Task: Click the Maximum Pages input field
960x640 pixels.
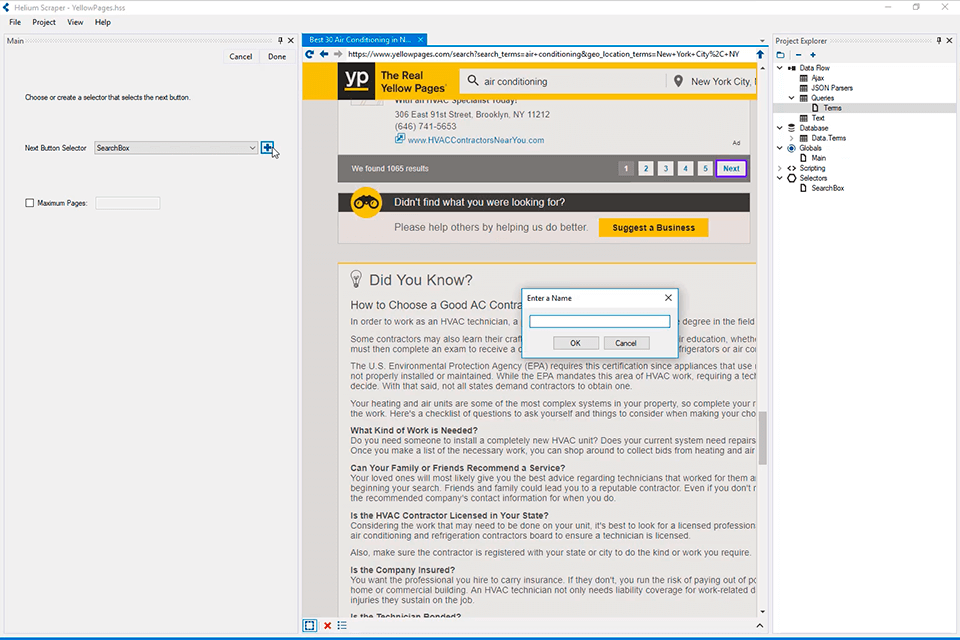Action: (x=127, y=203)
